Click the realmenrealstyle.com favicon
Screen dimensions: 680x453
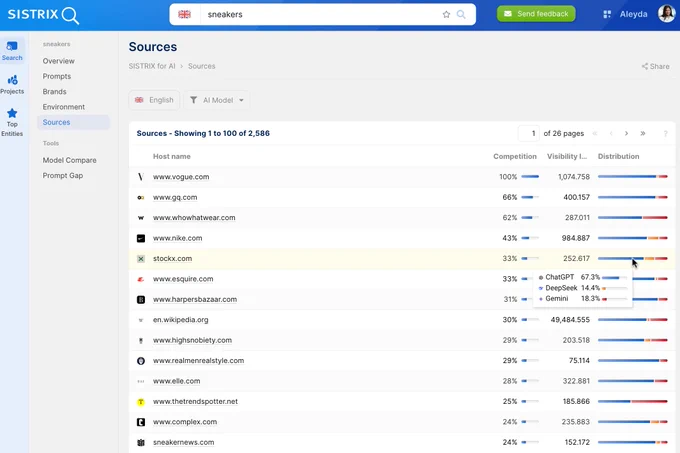[141, 361]
